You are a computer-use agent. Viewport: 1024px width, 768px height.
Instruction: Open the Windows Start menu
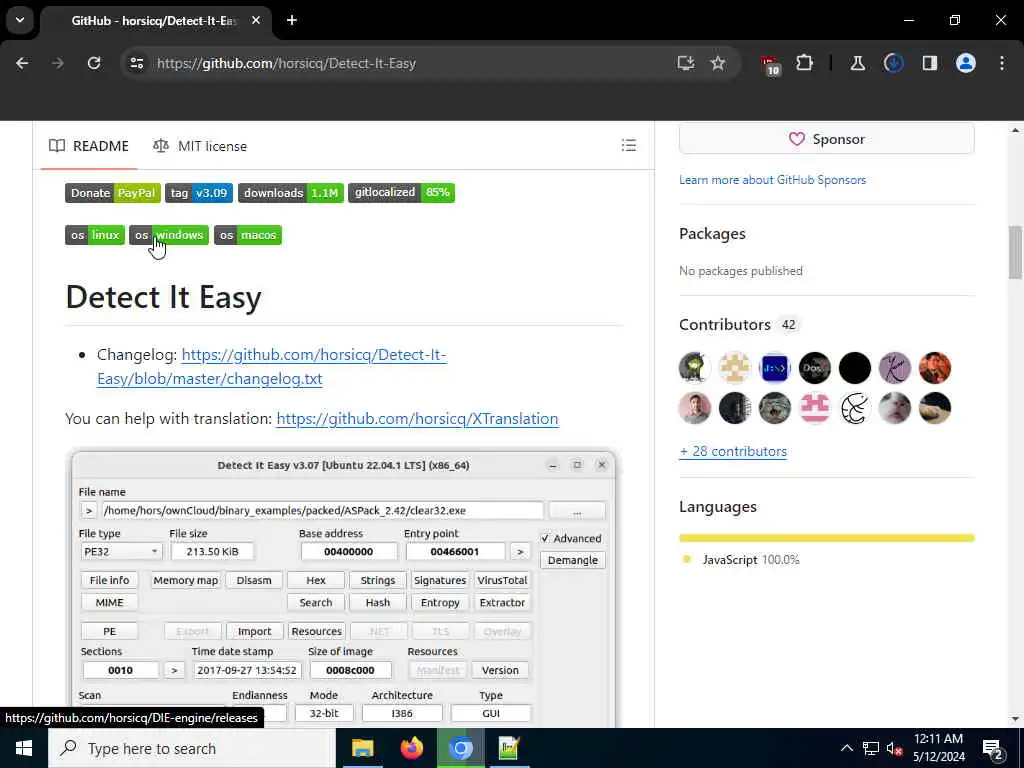[x=24, y=748]
